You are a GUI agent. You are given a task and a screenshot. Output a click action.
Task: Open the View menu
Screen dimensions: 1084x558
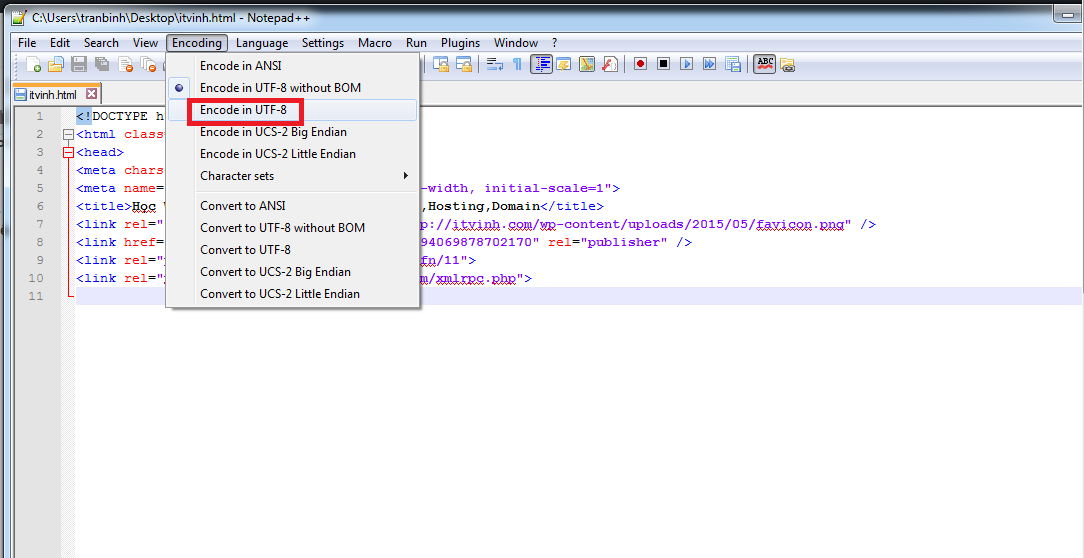pyautogui.click(x=145, y=43)
